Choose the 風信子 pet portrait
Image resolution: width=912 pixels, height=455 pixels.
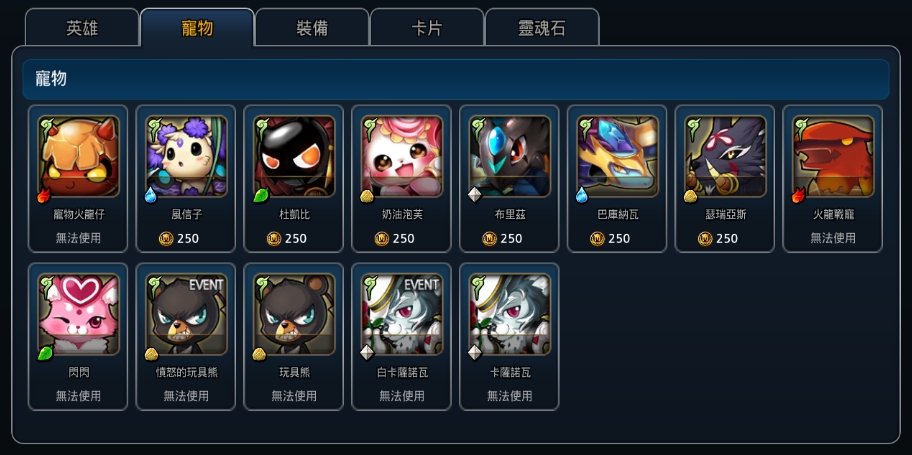coord(186,156)
